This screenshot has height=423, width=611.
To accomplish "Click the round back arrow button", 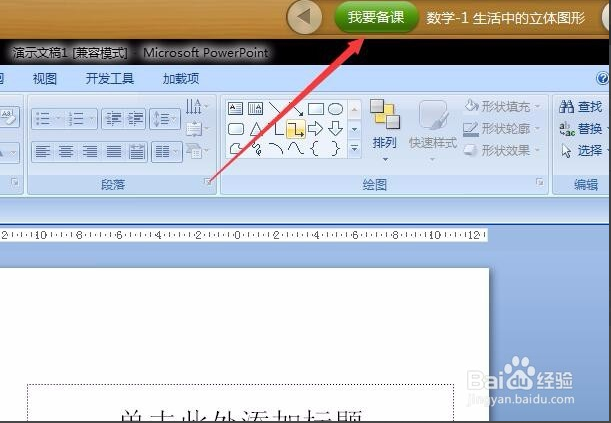I will tap(304, 17).
